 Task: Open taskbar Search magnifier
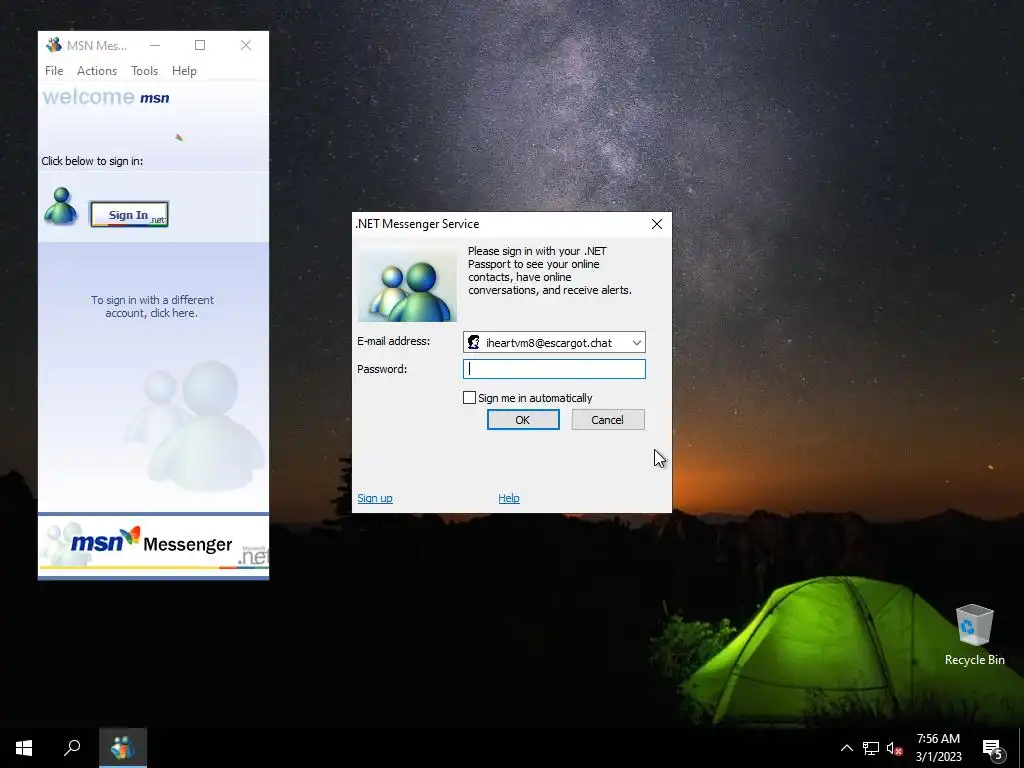click(72, 748)
